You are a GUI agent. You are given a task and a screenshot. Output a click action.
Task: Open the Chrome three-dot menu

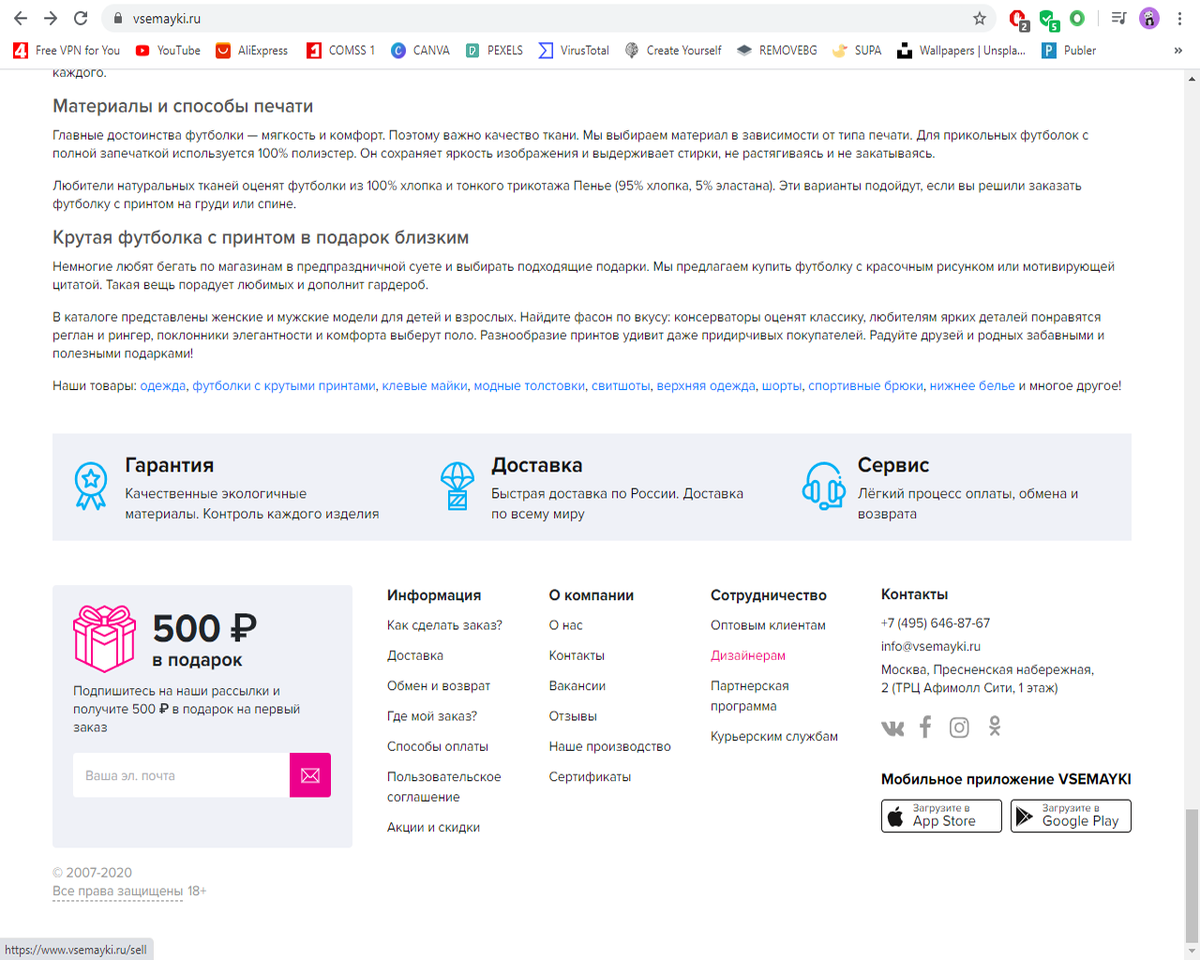click(x=1181, y=18)
